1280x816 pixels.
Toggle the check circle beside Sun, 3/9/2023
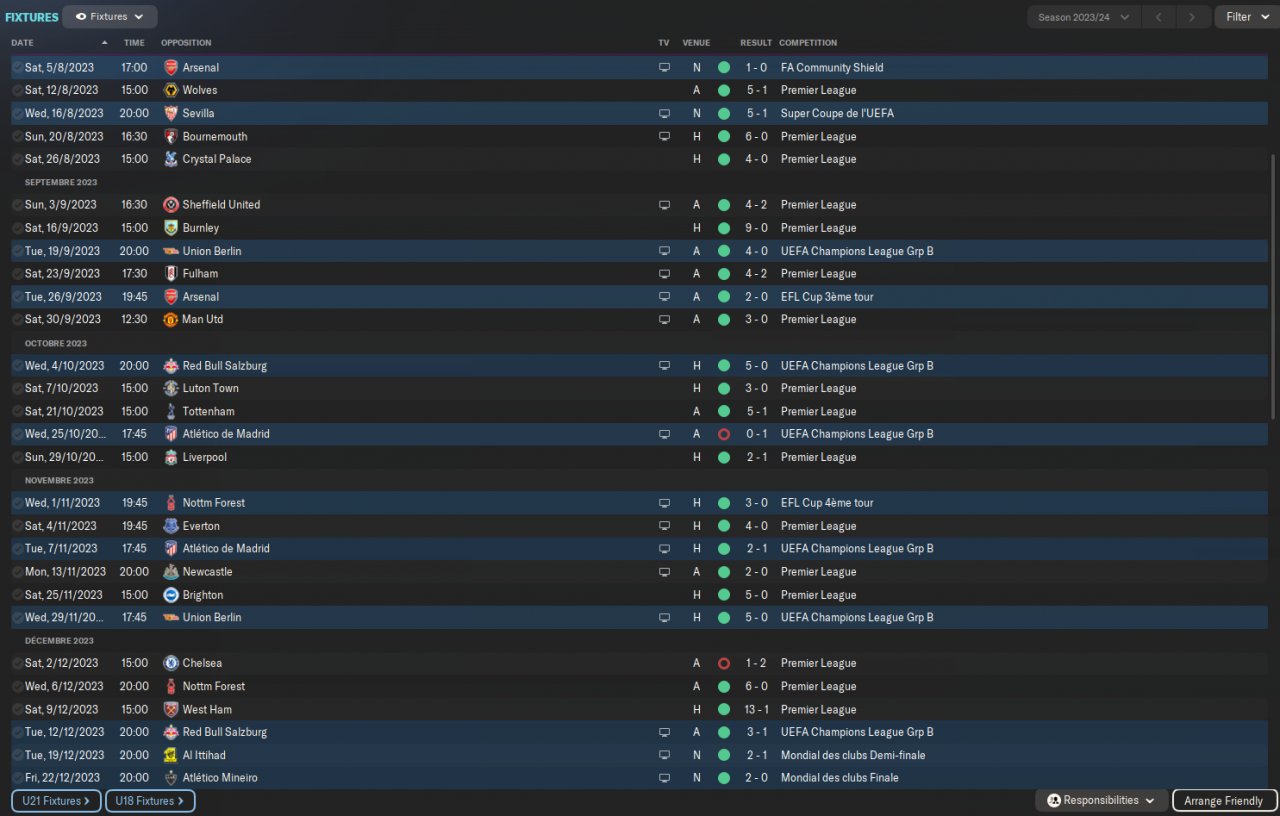(17, 205)
